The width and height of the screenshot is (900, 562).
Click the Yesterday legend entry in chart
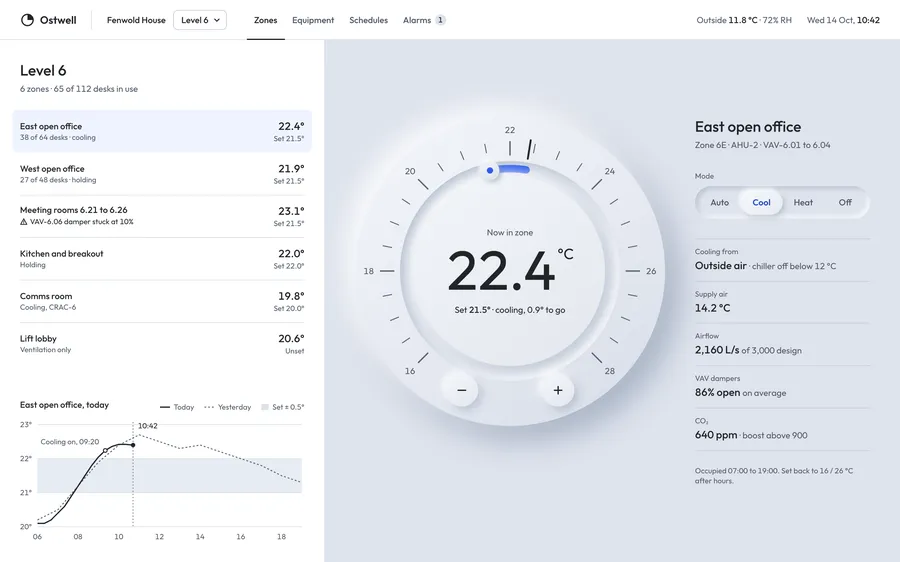(x=228, y=407)
